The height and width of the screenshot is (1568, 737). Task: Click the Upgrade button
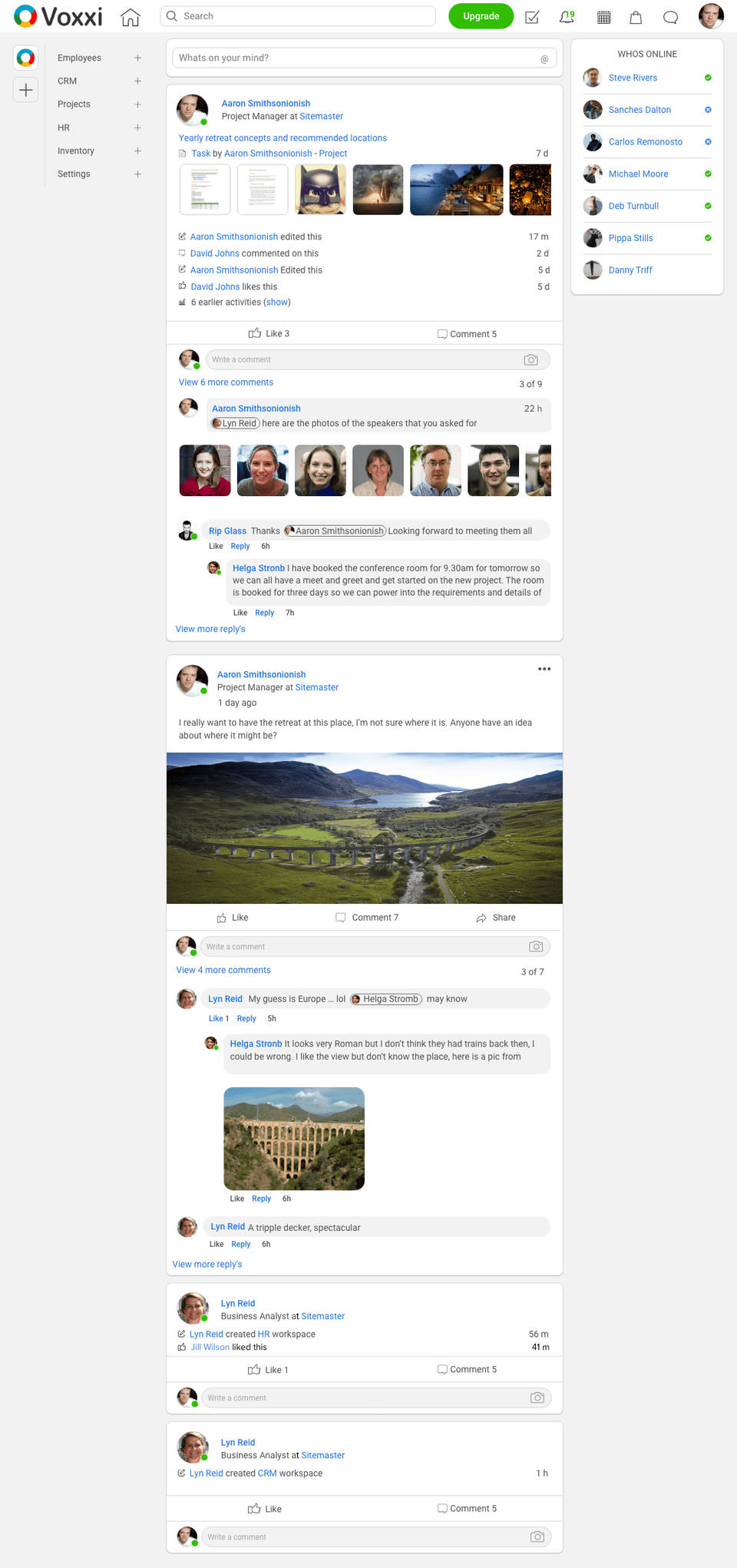click(481, 16)
